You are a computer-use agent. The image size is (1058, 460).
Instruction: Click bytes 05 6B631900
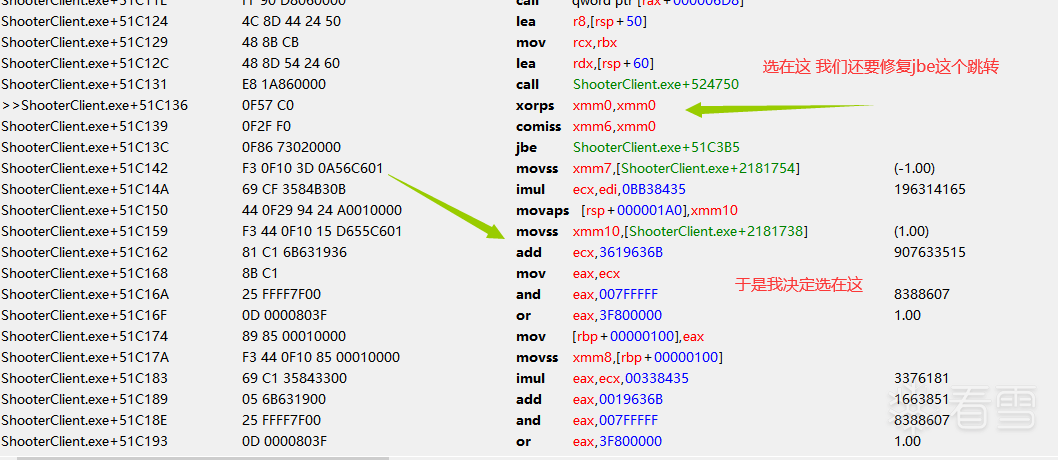pos(284,399)
